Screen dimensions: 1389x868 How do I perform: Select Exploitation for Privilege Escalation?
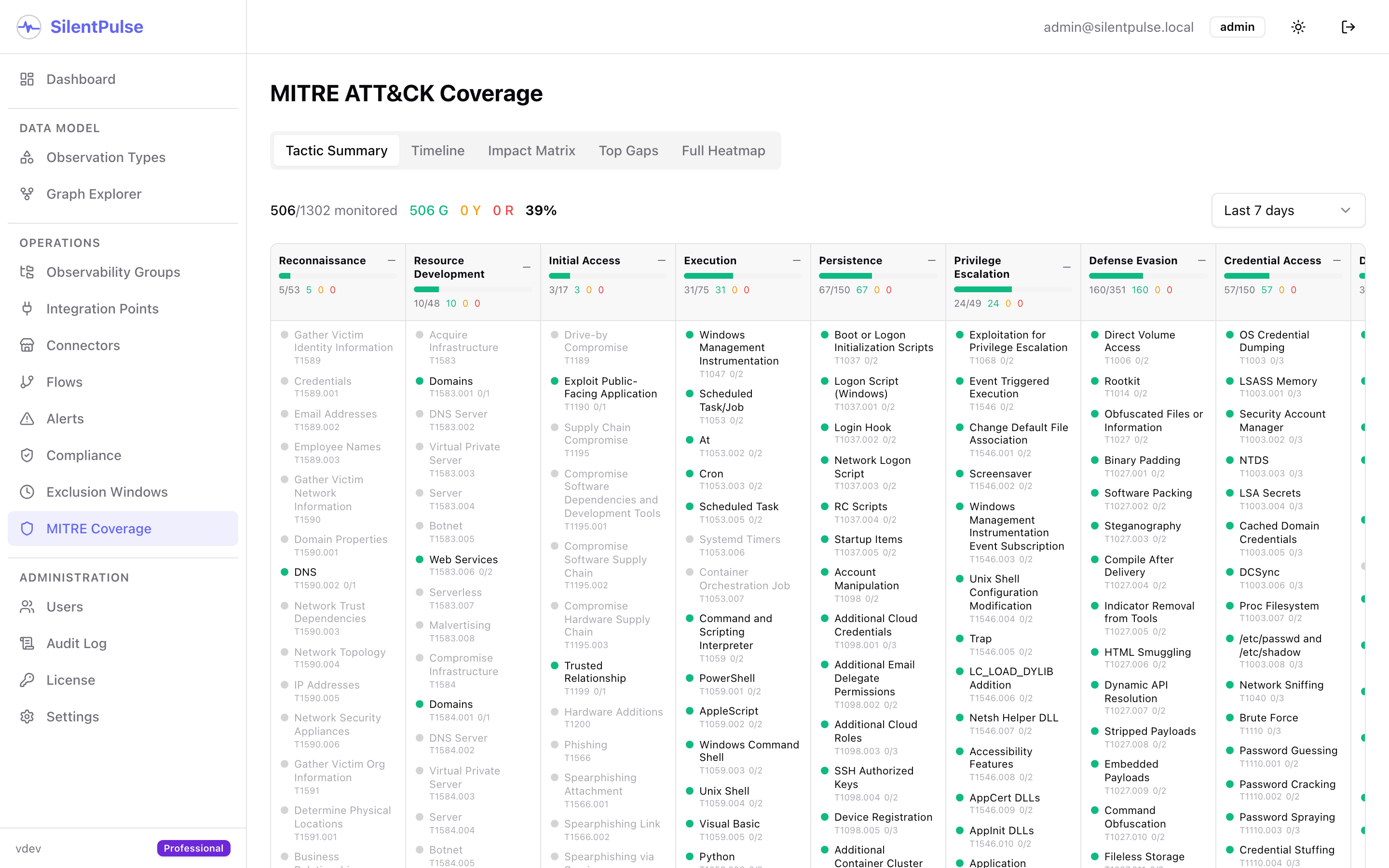1012,347
